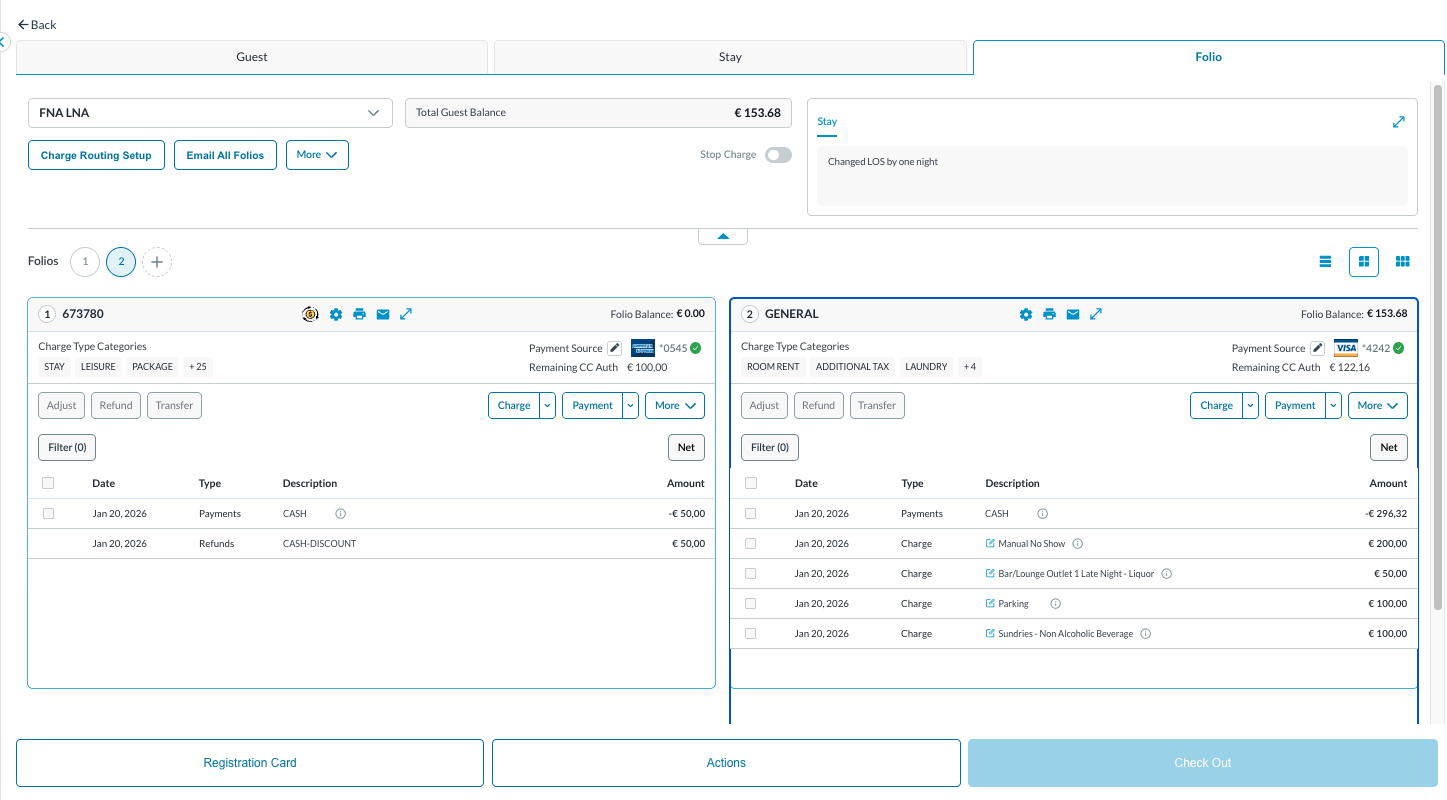
Task: Select all rows in GENERAL folio
Action: [751, 483]
